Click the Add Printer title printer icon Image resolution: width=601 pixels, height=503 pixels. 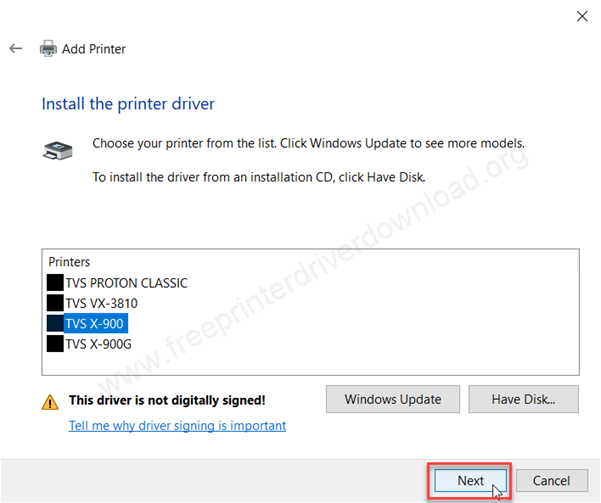coord(48,48)
